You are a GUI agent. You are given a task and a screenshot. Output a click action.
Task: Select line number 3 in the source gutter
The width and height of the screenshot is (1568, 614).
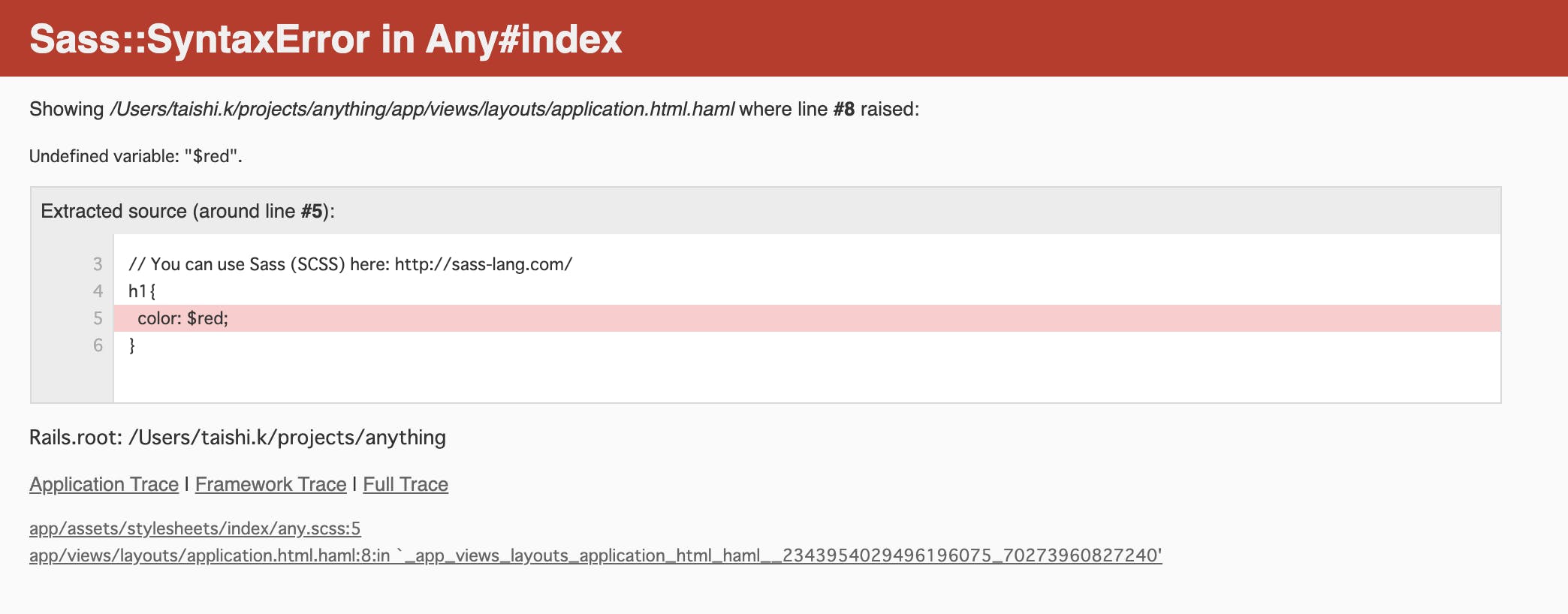click(98, 263)
